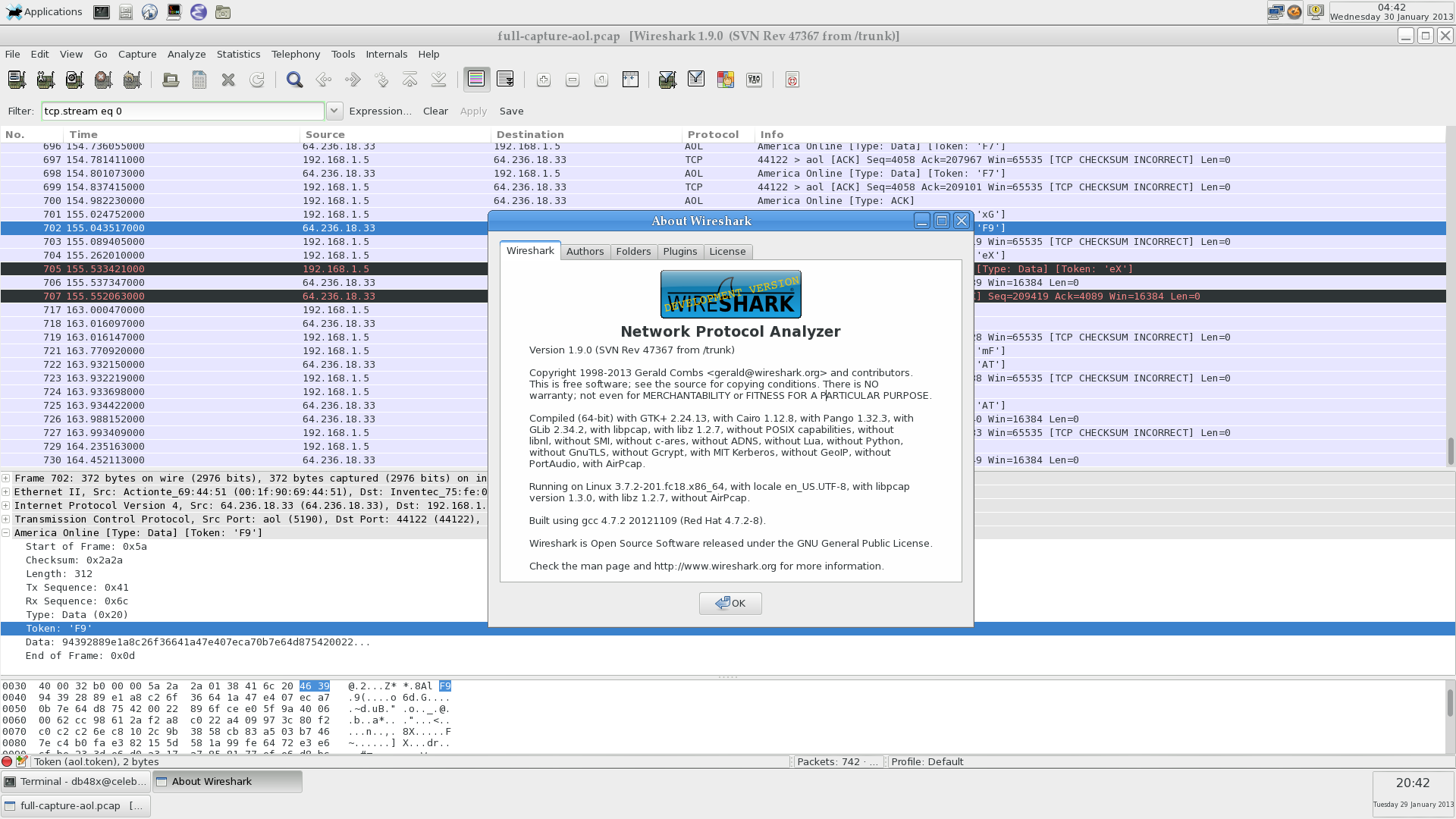Go forward in packet history arrow
Image resolution: width=1456 pixels, height=819 pixels.
click(x=353, y=80)
